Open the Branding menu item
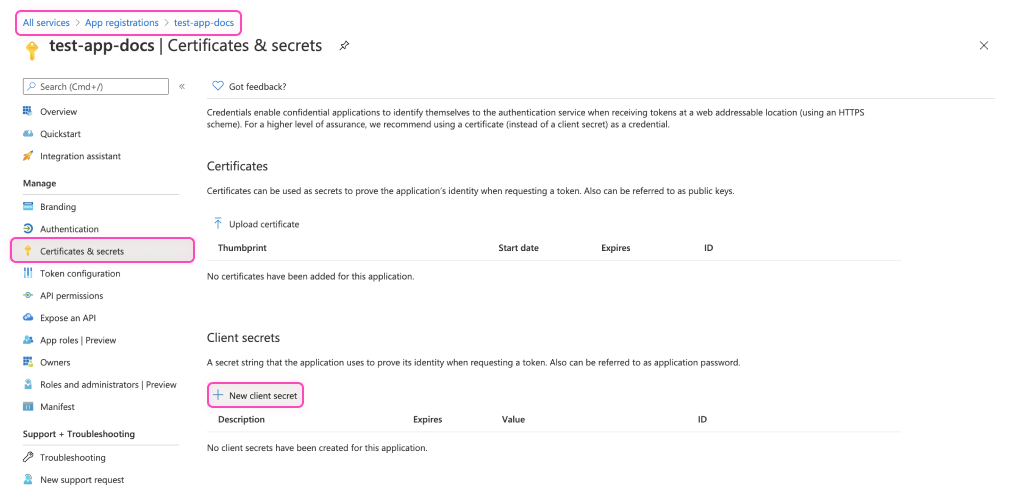This screenshot has height=500, width=1009. click(x=57, y=207)
